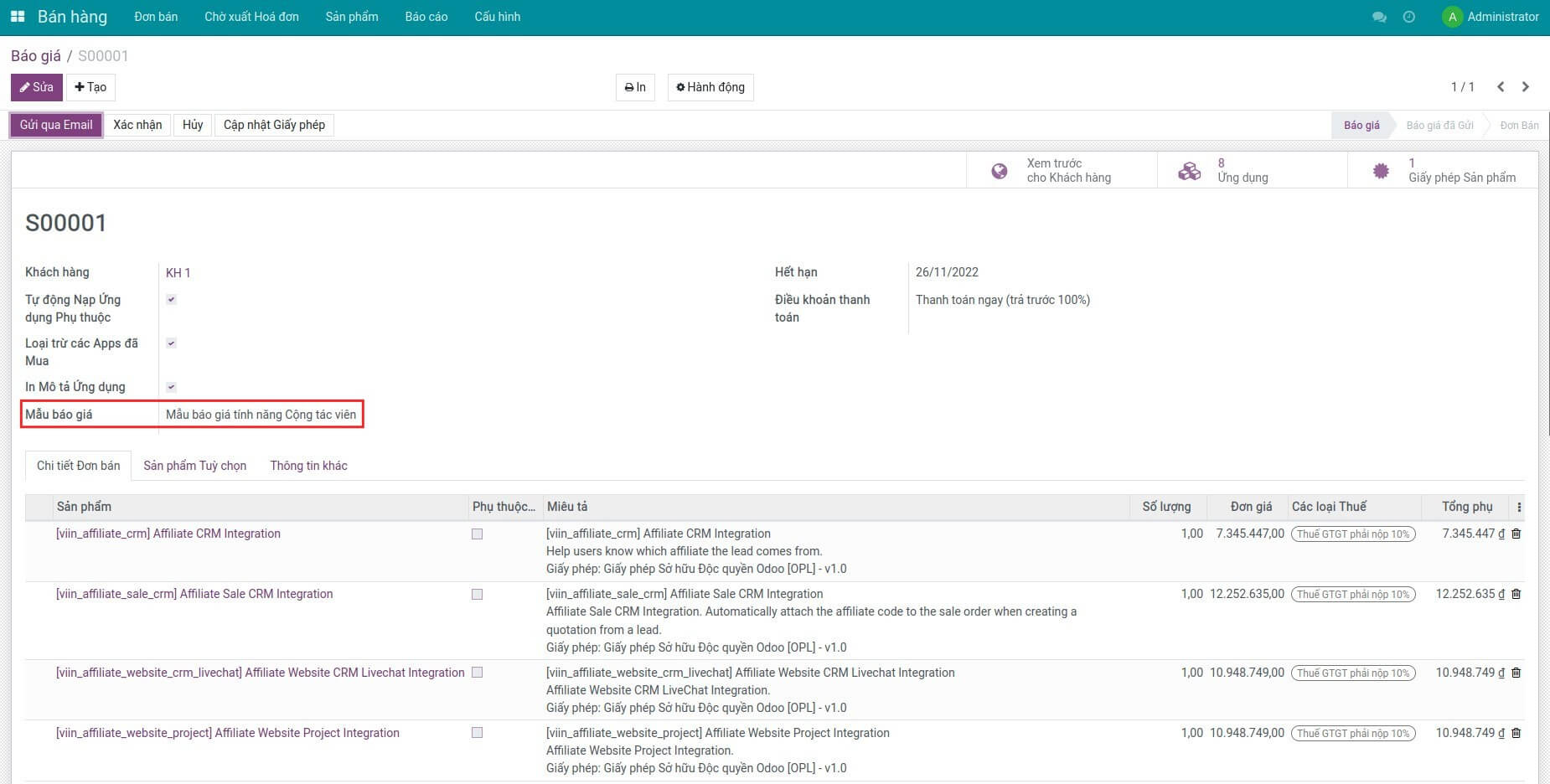Open the column options kebab menu
This screenshot has height=784, width=1550.
[x=1519, y=507]
